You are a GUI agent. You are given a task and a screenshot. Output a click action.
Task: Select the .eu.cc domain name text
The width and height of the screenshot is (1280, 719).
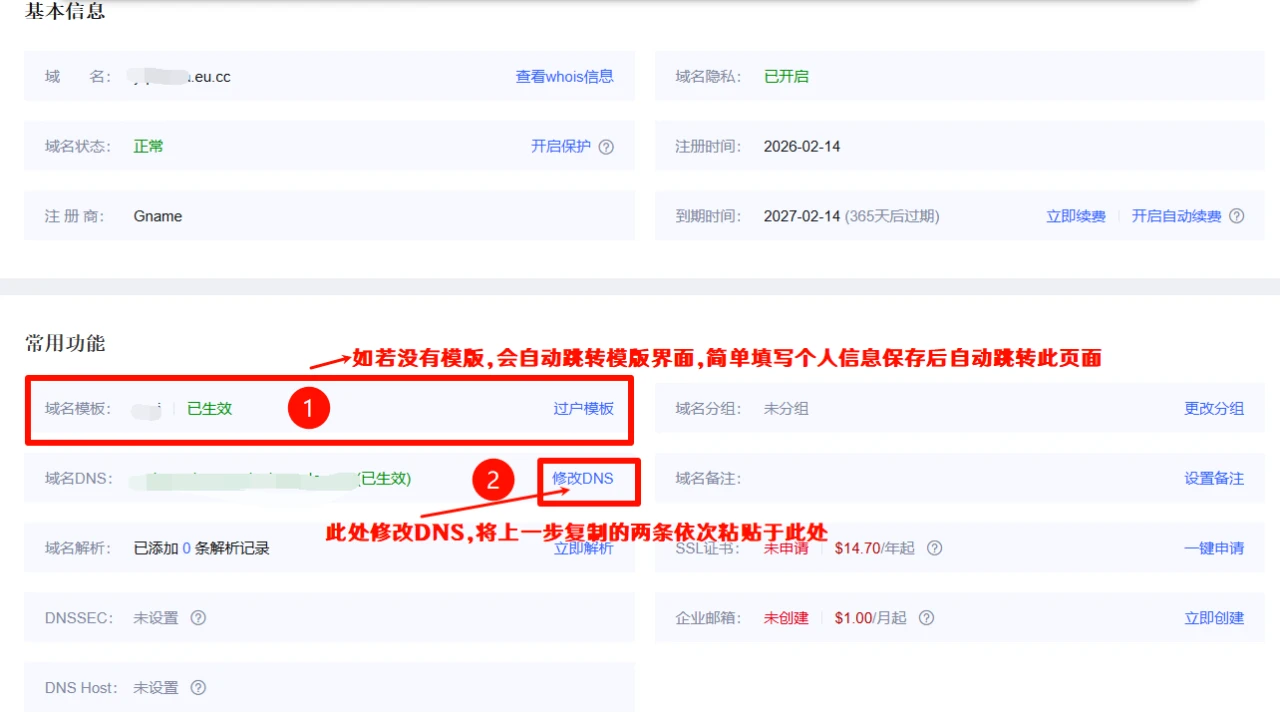coord(210,76)
